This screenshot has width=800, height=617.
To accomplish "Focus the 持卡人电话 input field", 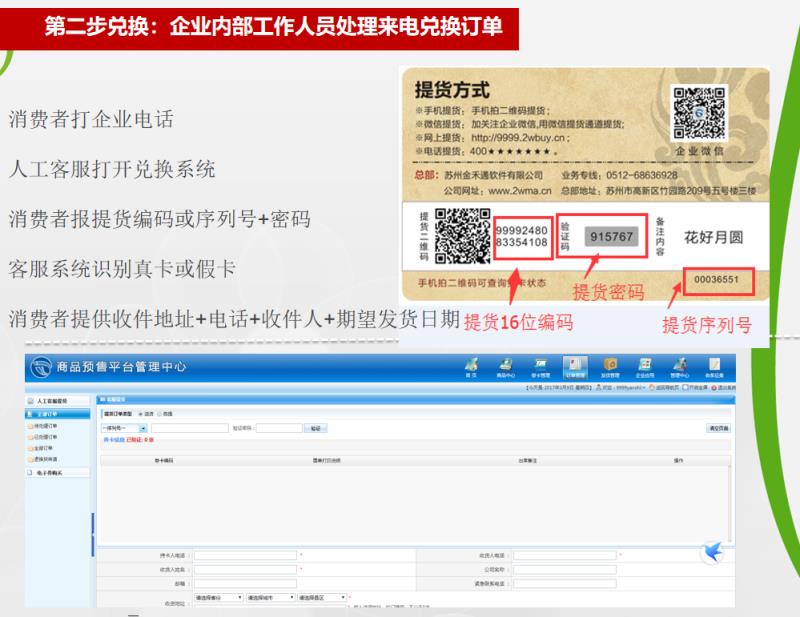I will 245,555.
